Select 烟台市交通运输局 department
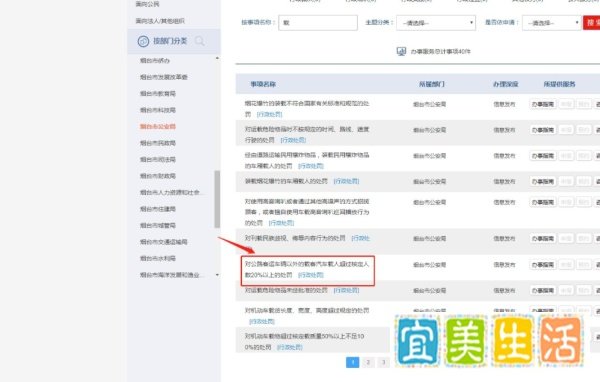This screenshot has height=382, width=600. [x=164, y=242]
